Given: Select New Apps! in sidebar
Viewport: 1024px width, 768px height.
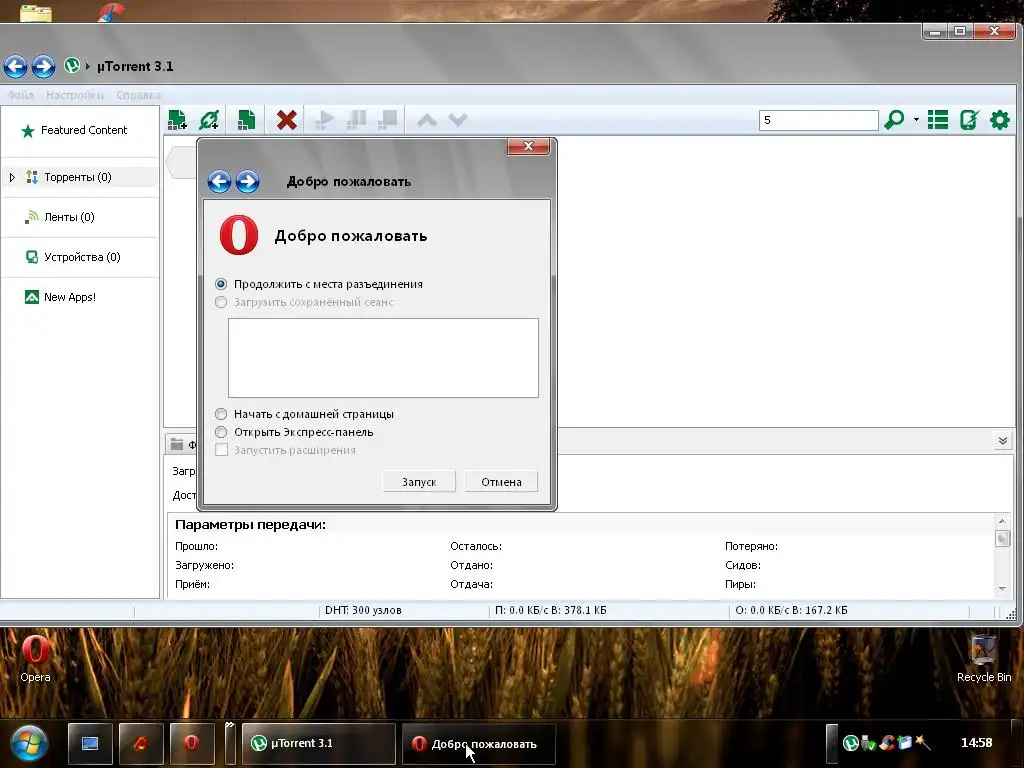Looking at the screenshot, I should point(80,297).
